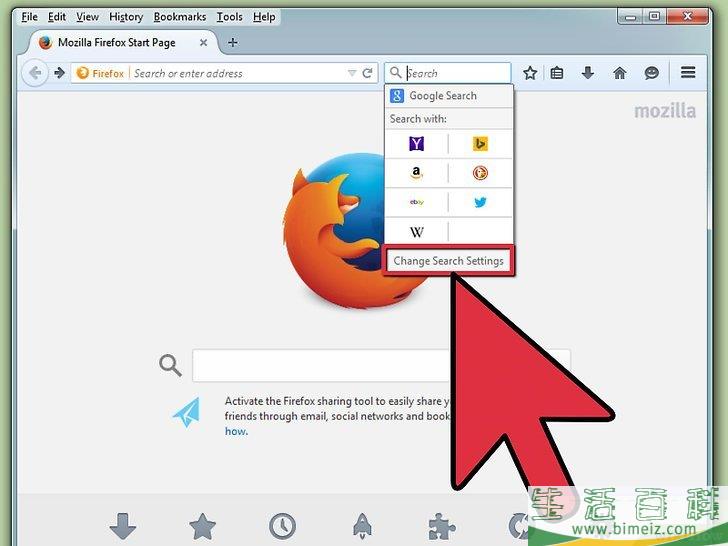Click the Forward navigation arrow
Viewport: 728px width, 546px height.
pyautogui.click(x=59, y=73)
